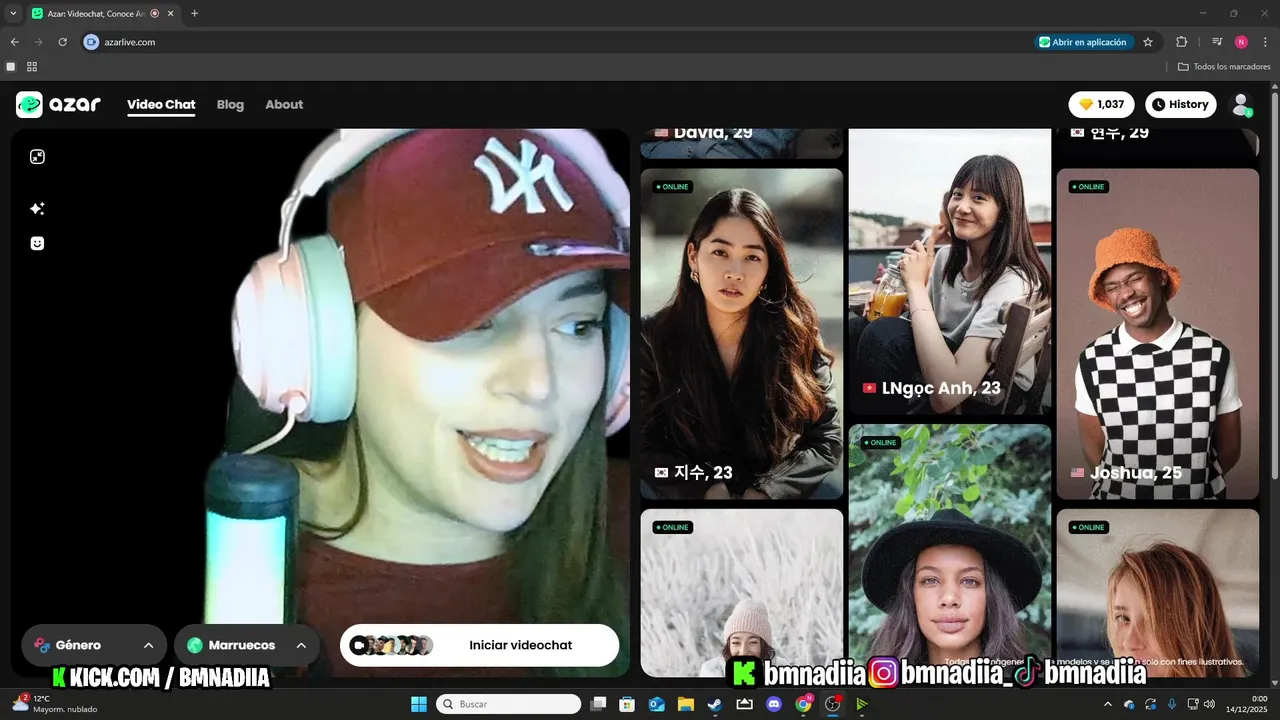Show hidden system tray icons

[x=1109, y=704]
